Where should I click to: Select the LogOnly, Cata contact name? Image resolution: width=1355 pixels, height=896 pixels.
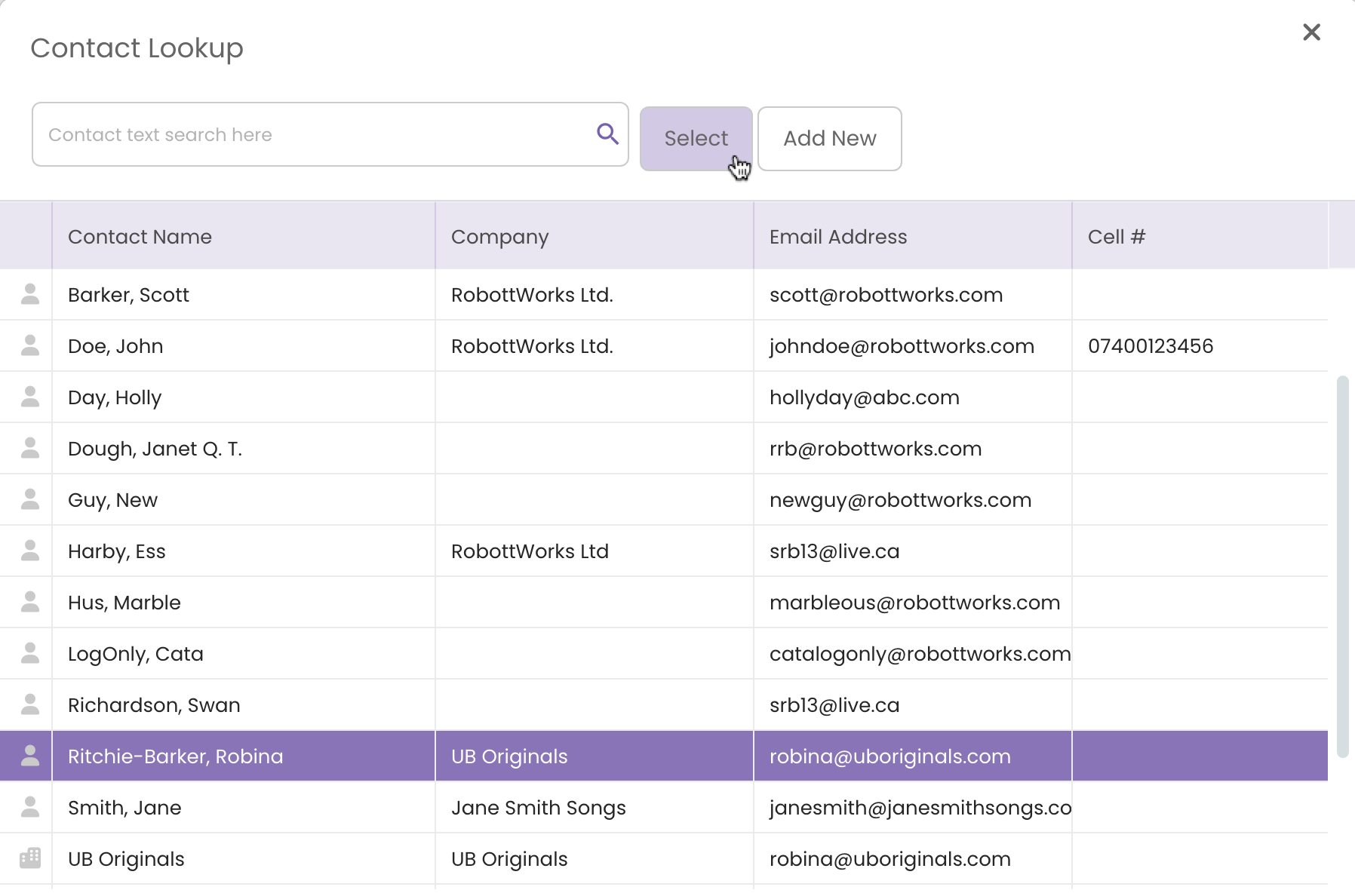135,654
